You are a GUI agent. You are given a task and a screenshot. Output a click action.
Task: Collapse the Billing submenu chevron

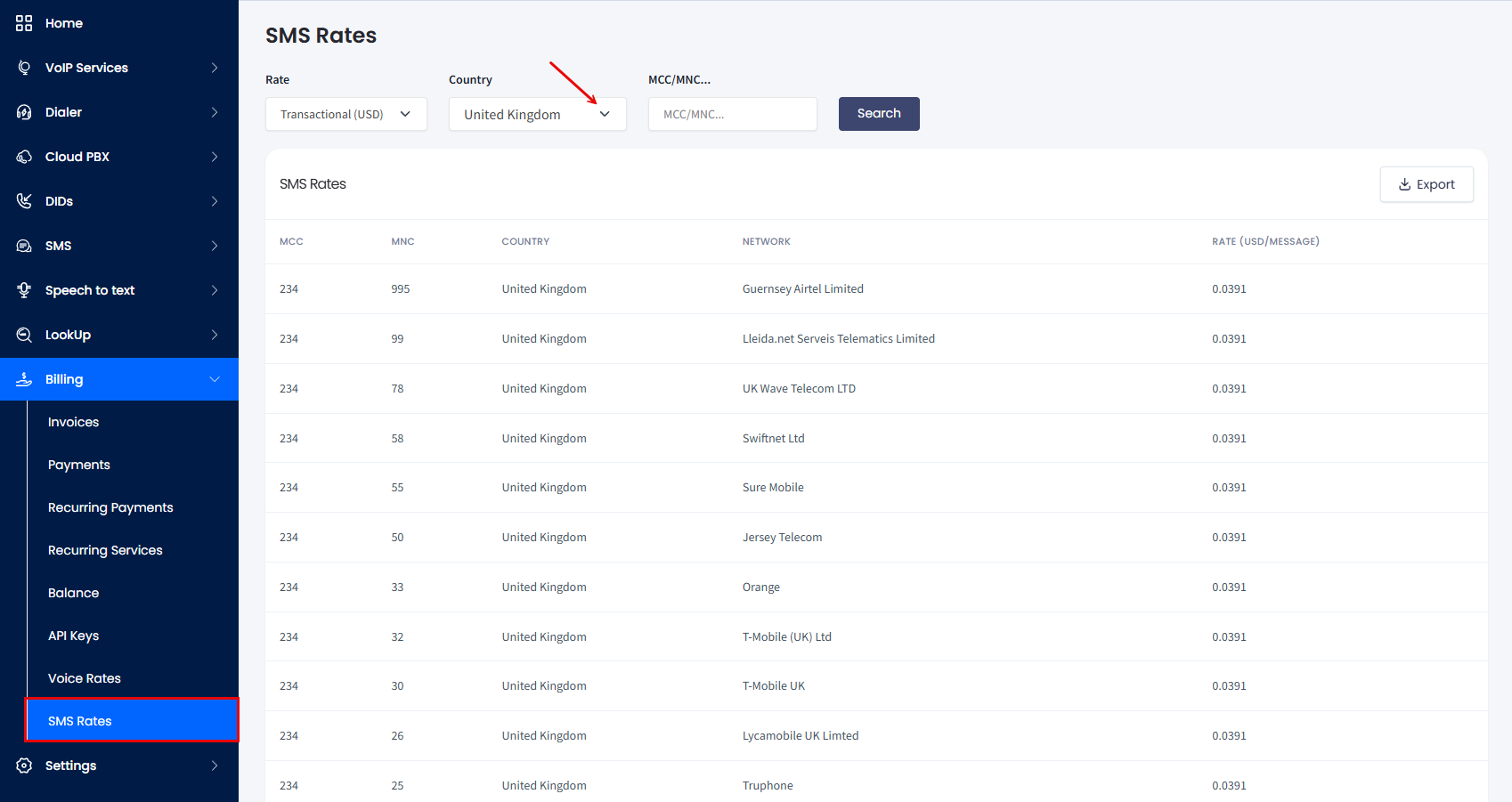coord(215,379)
